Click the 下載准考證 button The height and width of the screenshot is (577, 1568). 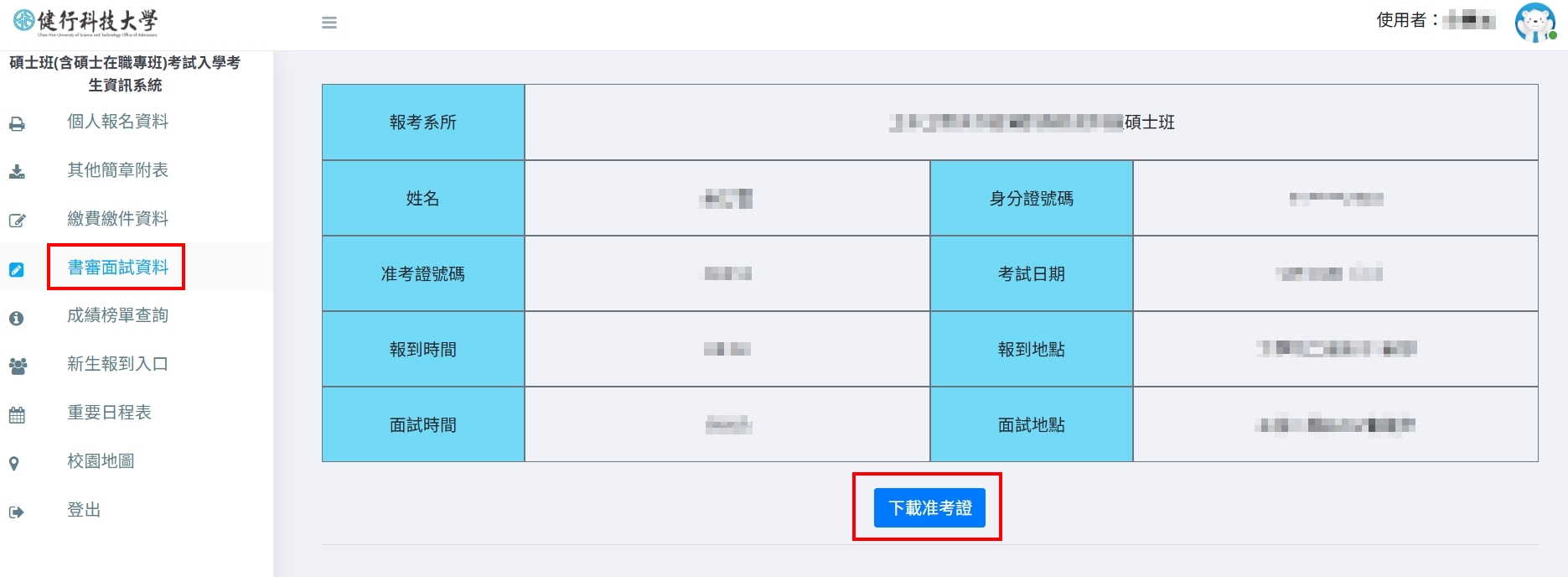pos(929,508)
